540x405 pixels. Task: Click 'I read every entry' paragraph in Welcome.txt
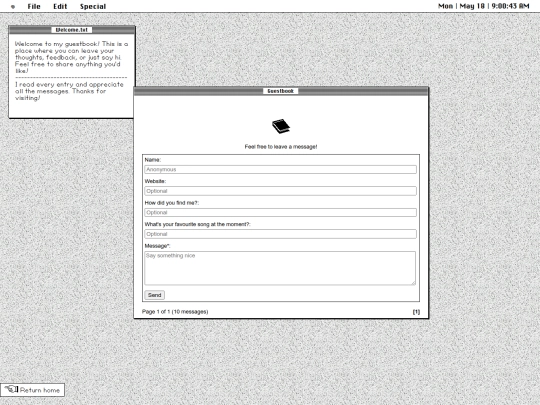point(69,91)
